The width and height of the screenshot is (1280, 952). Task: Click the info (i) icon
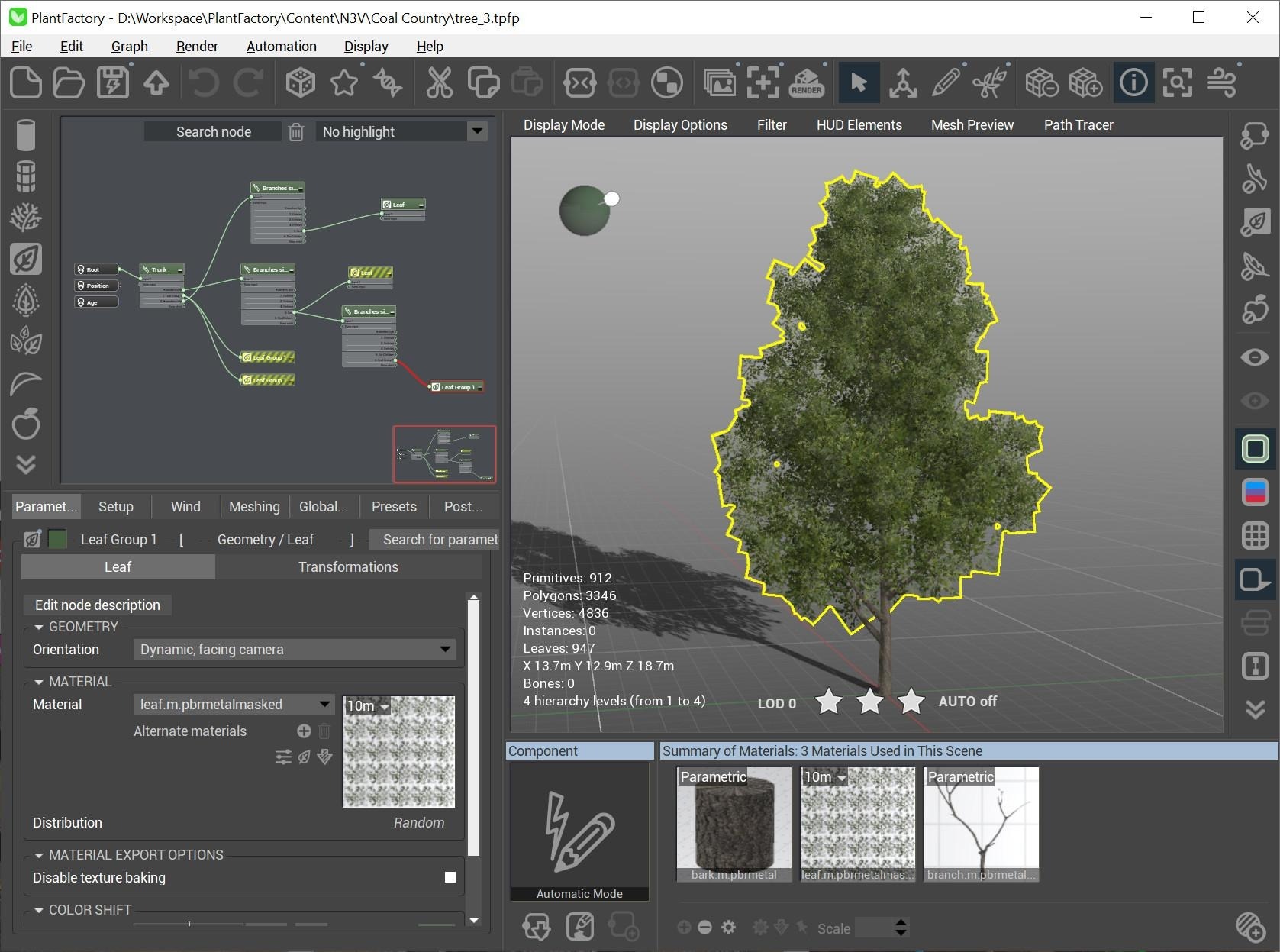(1133, 82)
